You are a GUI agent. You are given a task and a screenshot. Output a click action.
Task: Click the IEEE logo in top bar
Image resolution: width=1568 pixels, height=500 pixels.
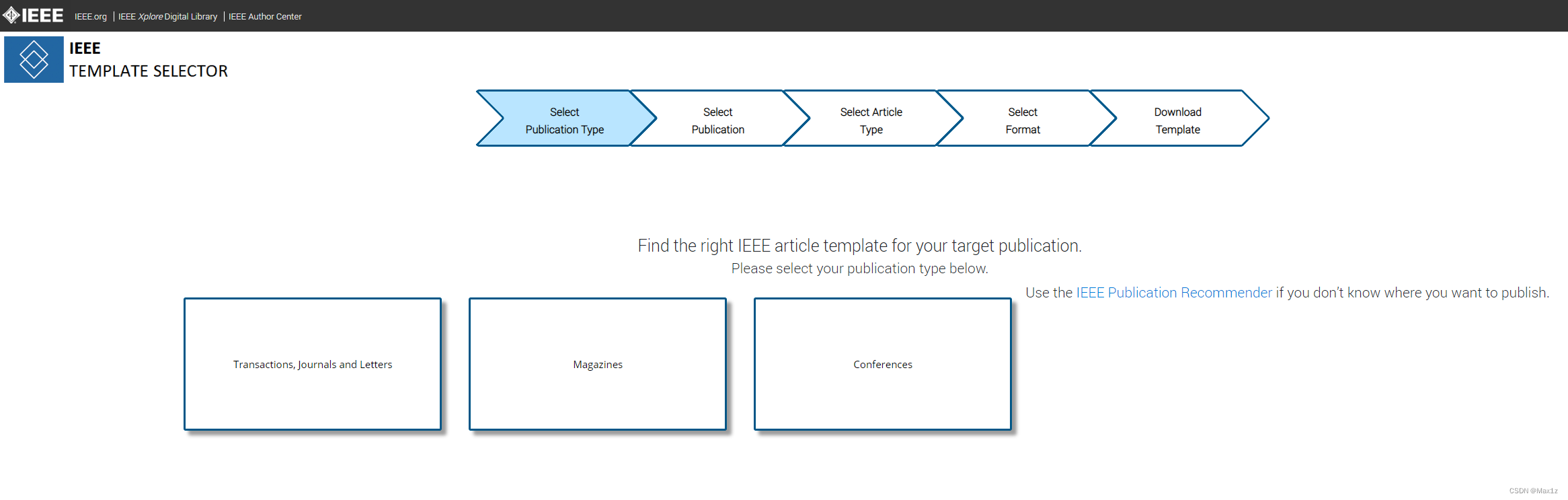33,15
